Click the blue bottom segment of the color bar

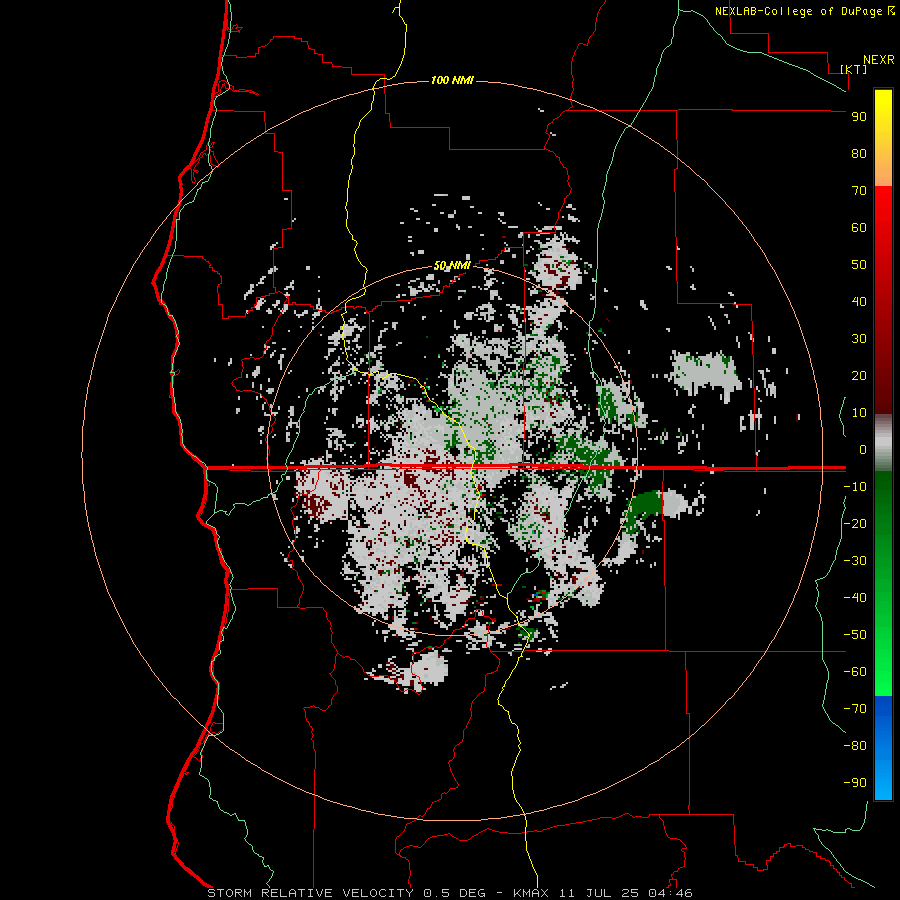tap(883, 748)
